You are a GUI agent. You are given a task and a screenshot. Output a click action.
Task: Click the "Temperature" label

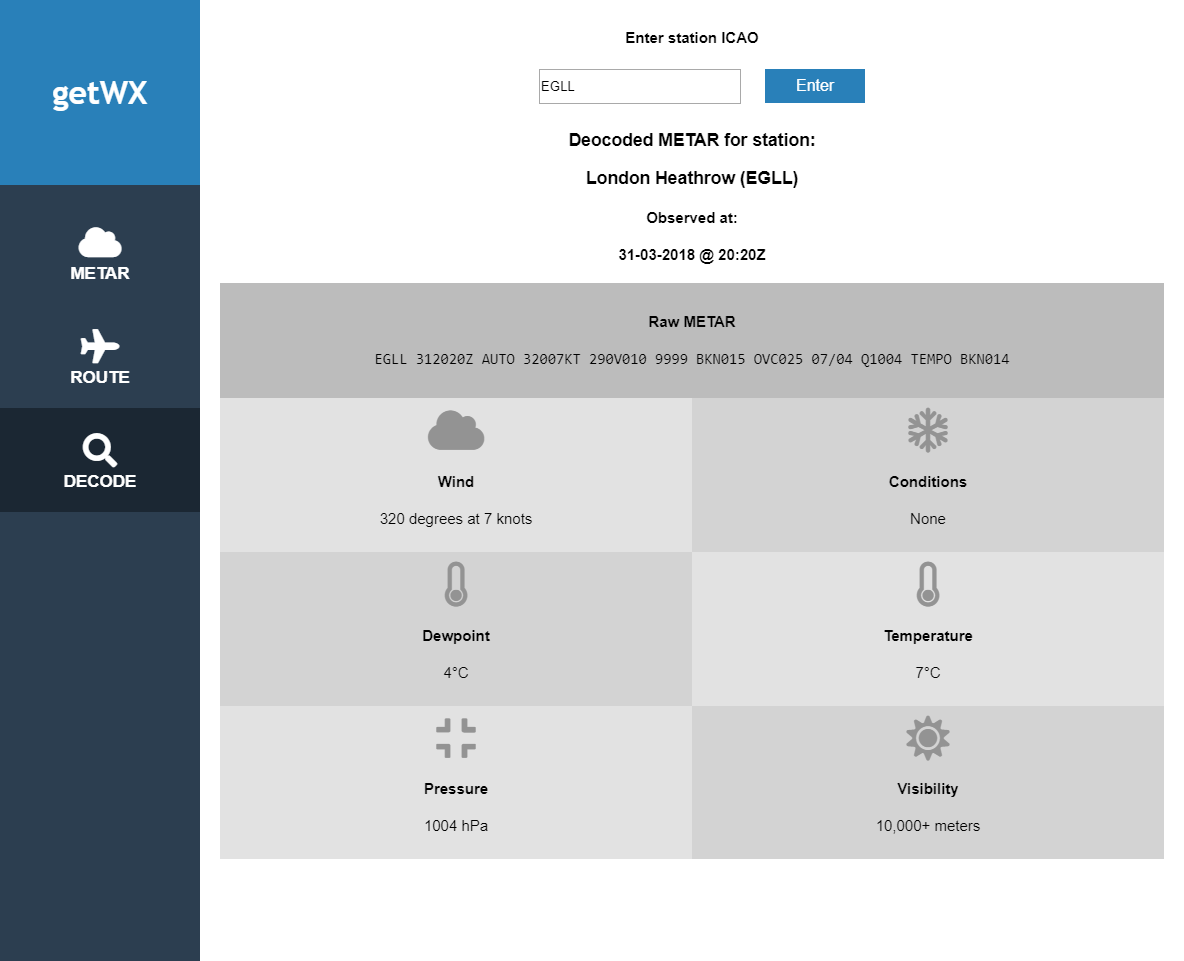pyautogui.click(x=928, y=636)
